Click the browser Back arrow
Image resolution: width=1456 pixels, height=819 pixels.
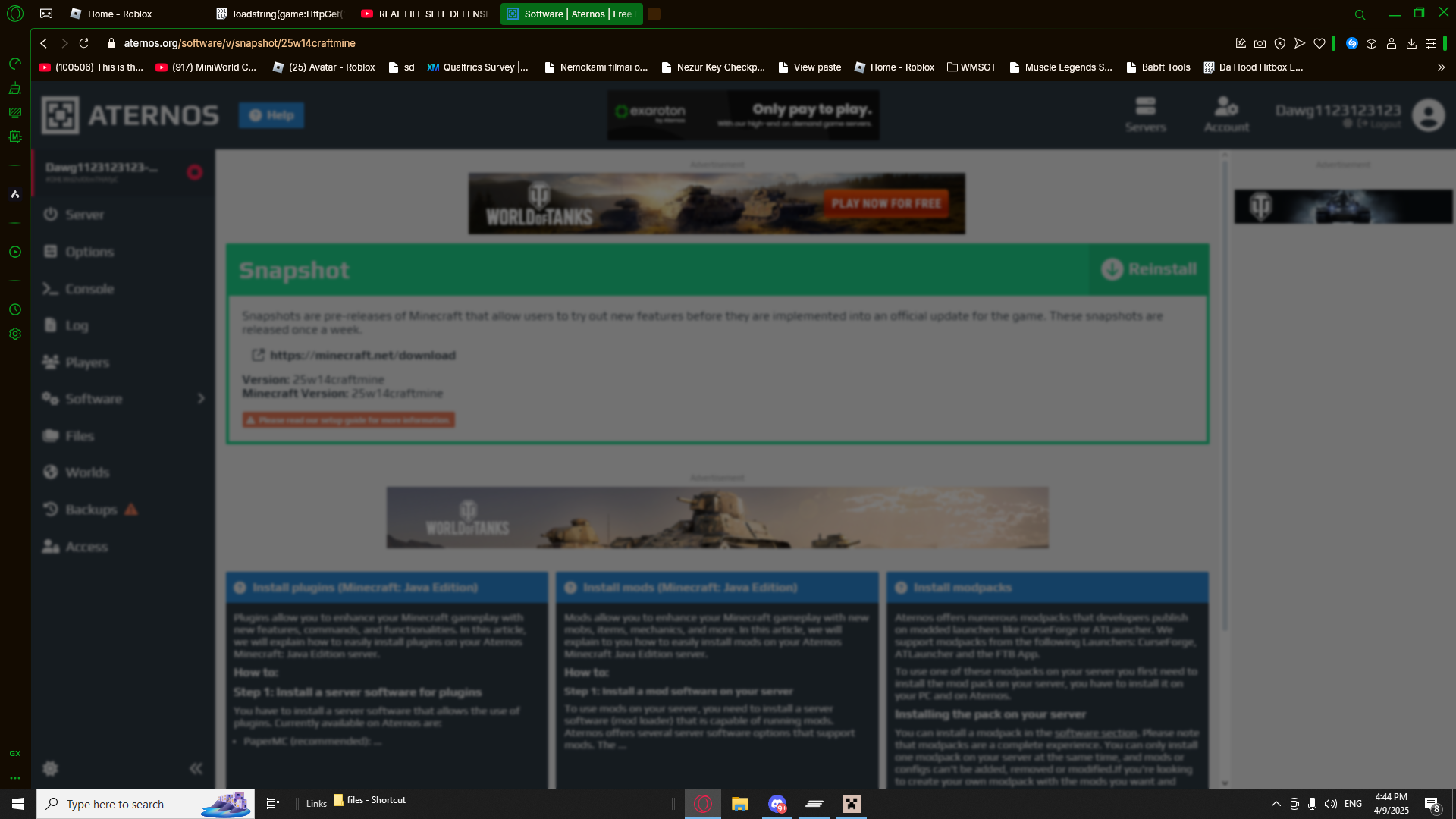click(x=44, y=43)
